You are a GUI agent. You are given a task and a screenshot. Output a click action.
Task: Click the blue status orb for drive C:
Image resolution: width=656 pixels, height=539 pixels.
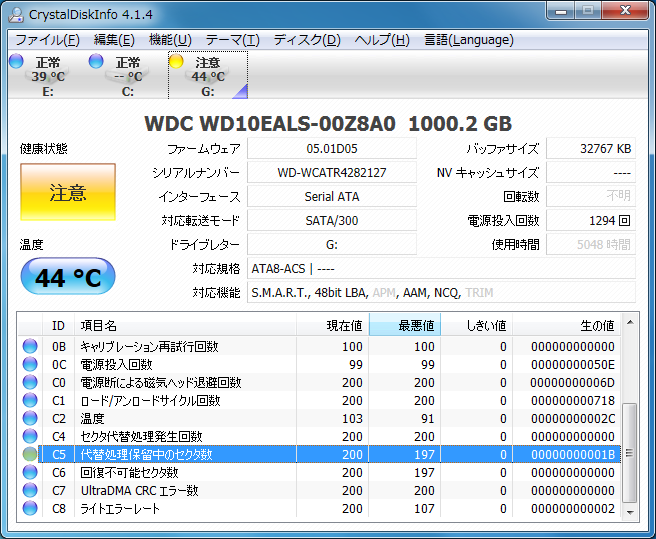tap(96, 61)
